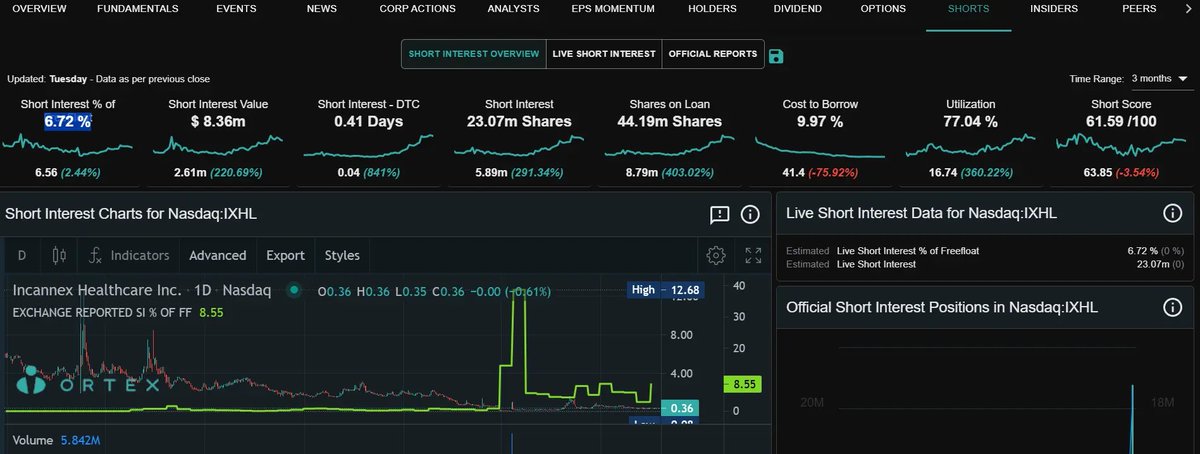Click the Export chart button
Image resolution: width=1200 pixels, height=454 pixels.
[x=285, y=255]
